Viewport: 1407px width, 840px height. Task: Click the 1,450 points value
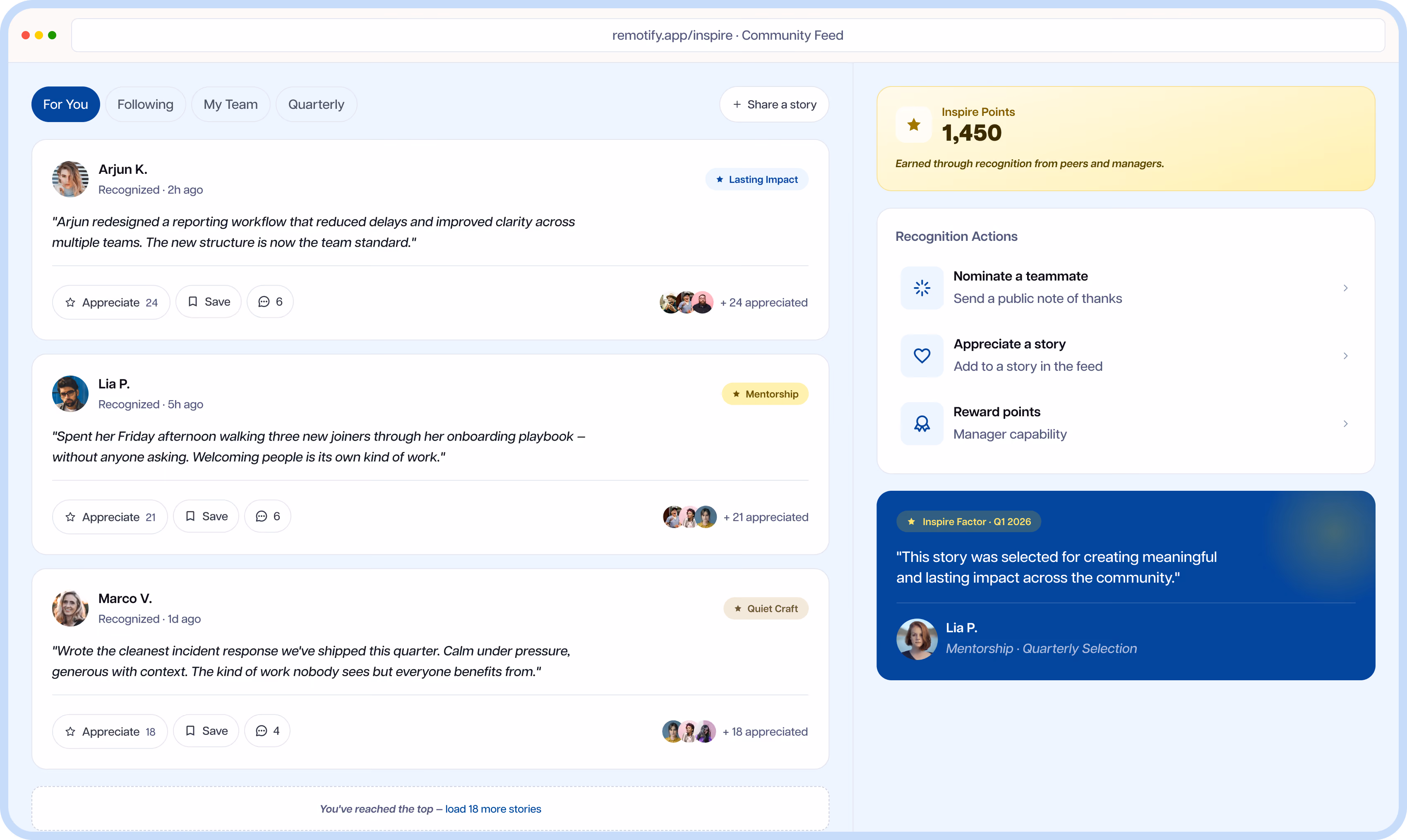pos(972,133)
